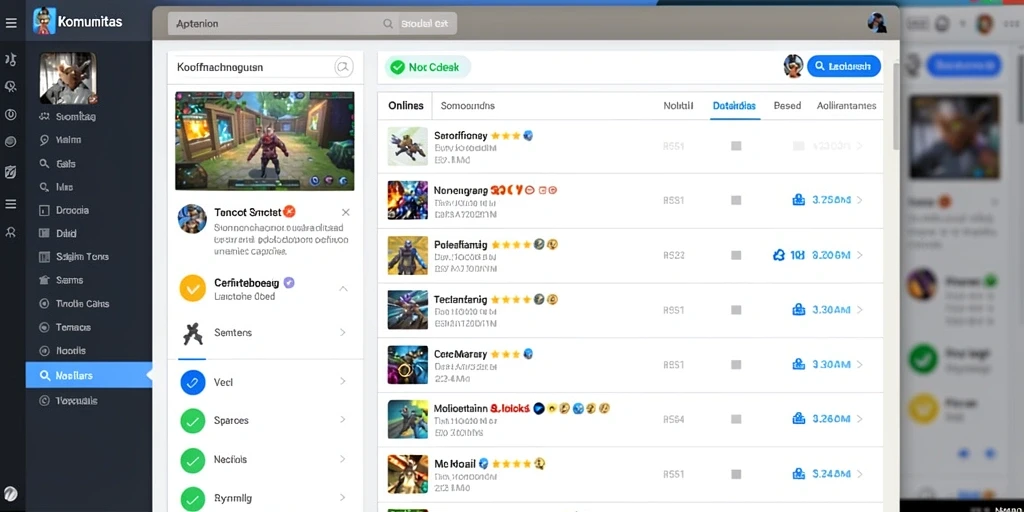Click the McKoail game thumbnail
The image size is (1024, 512).
[408, 473]
